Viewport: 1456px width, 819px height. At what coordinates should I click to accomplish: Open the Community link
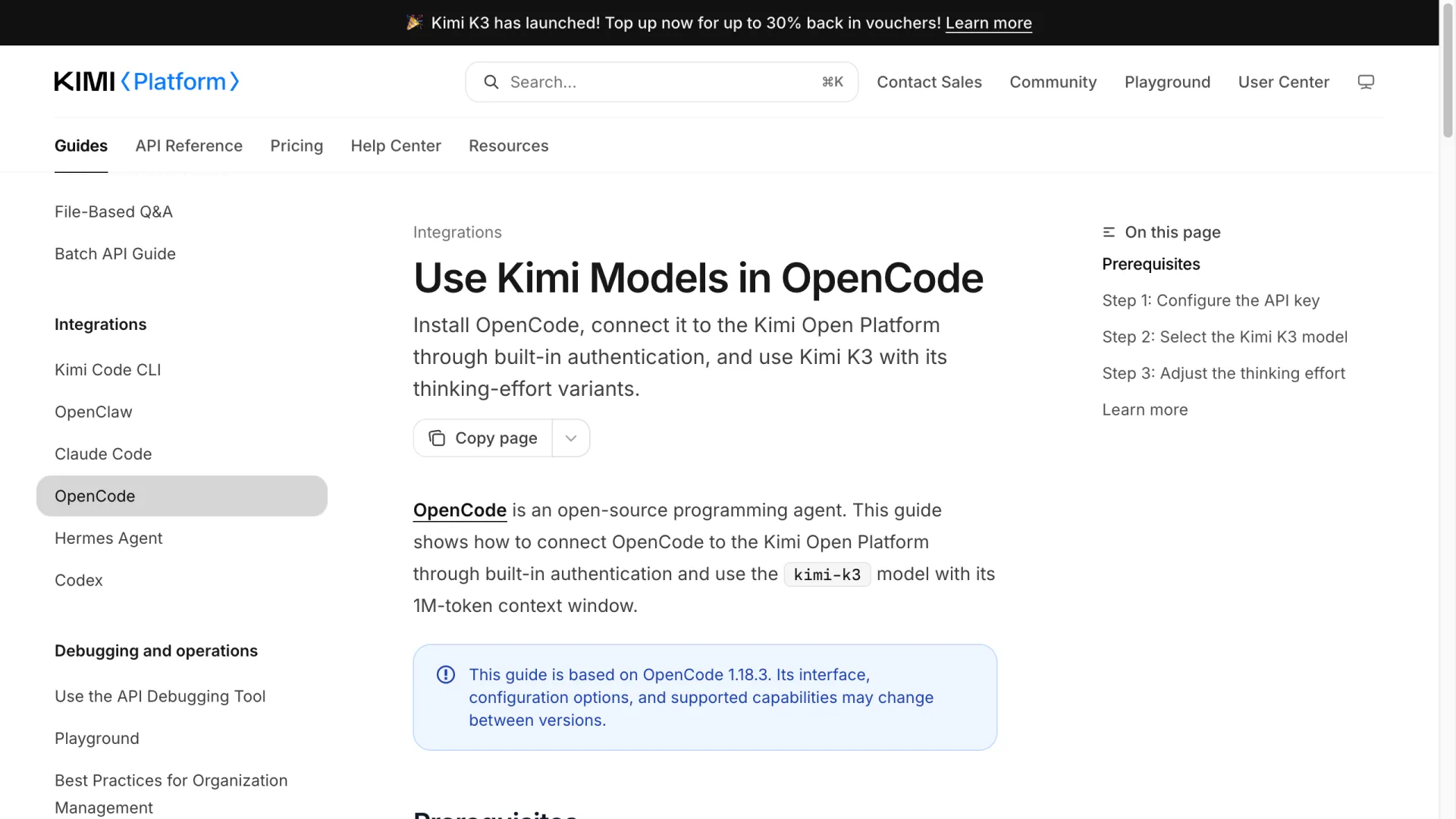pyautogui.click(x=1053, y=82)
